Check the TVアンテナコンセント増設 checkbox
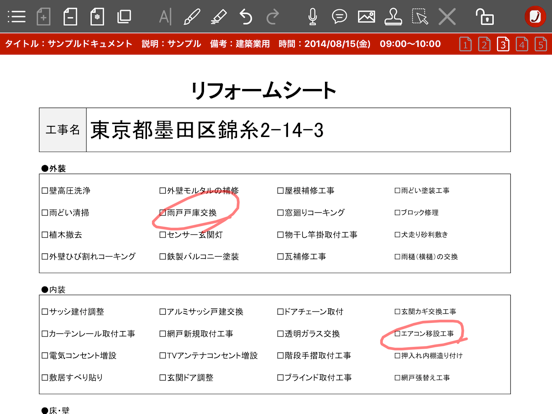 (x=162, y=356)
